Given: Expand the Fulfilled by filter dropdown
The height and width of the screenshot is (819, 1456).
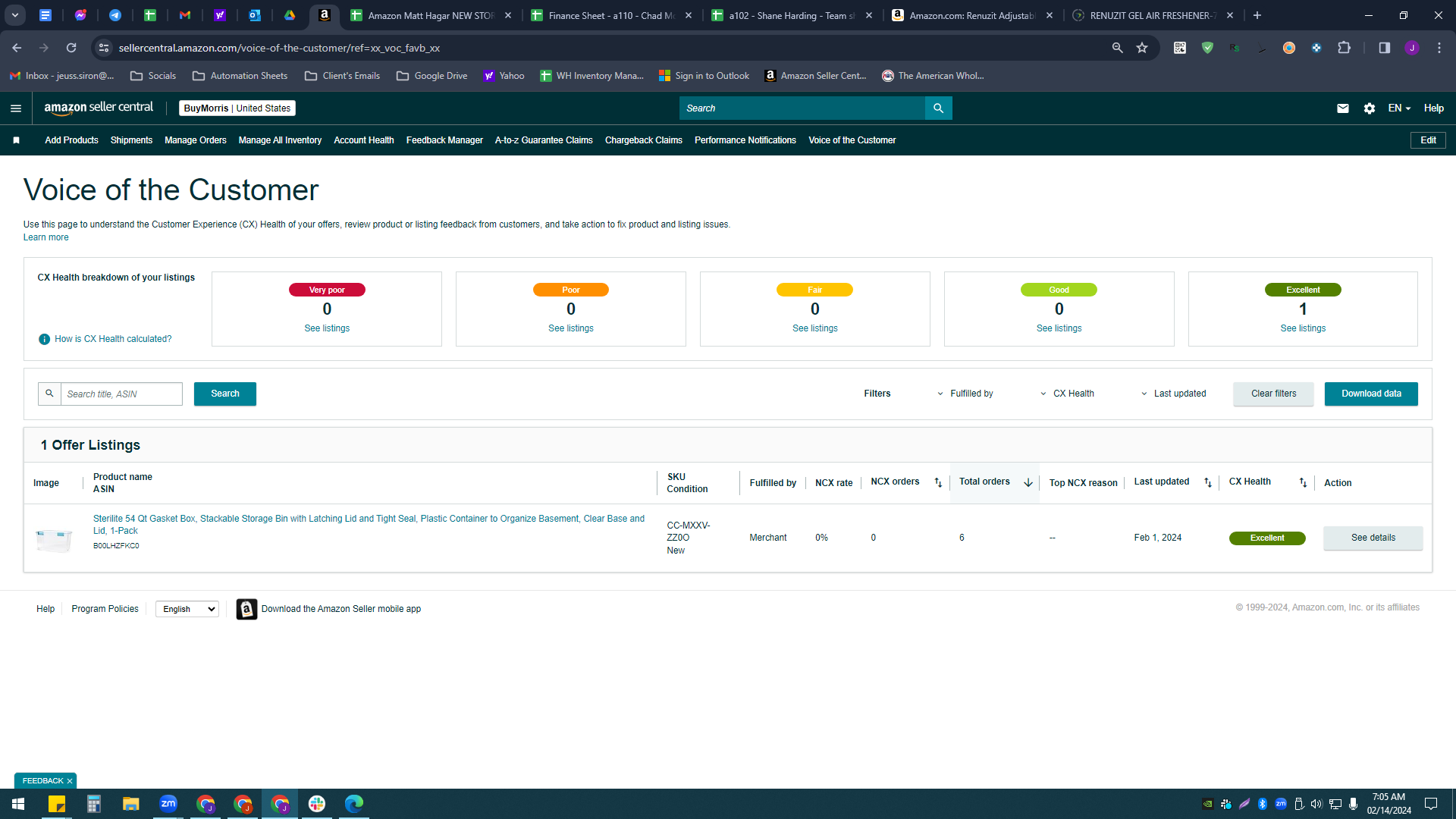Looking at the screenshot, I should point(965,394).
